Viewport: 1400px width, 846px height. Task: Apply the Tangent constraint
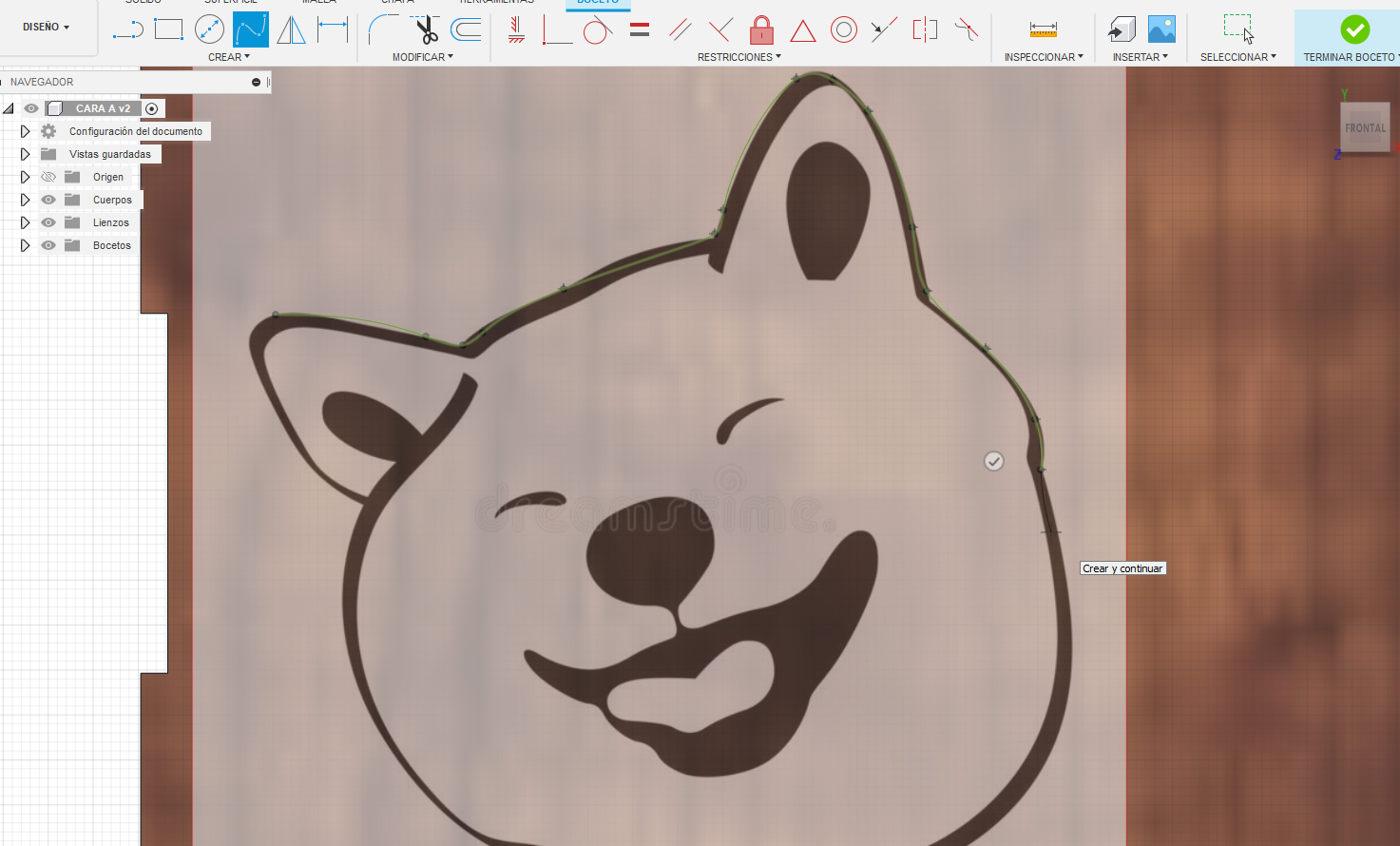[597, 30]
